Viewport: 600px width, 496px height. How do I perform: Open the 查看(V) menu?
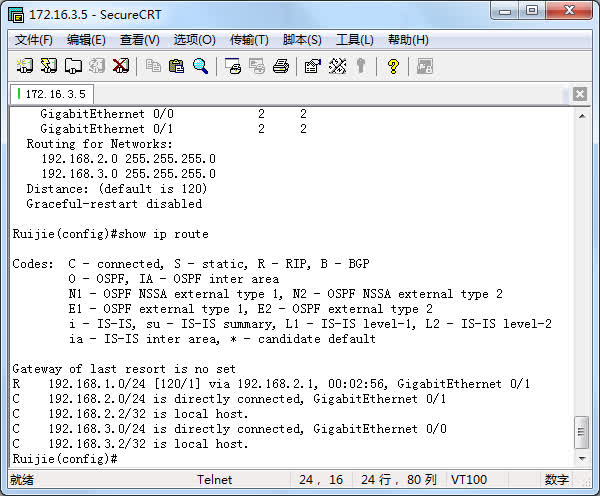point(140,40)
